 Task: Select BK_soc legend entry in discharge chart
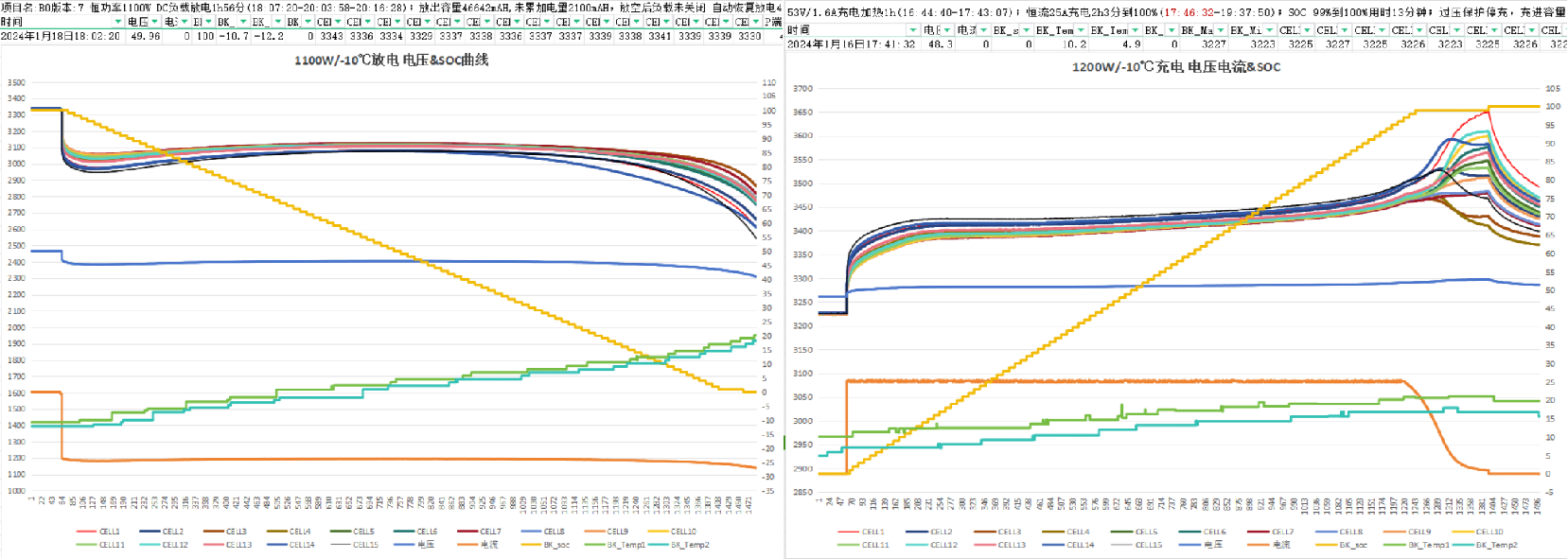point(555,545)
